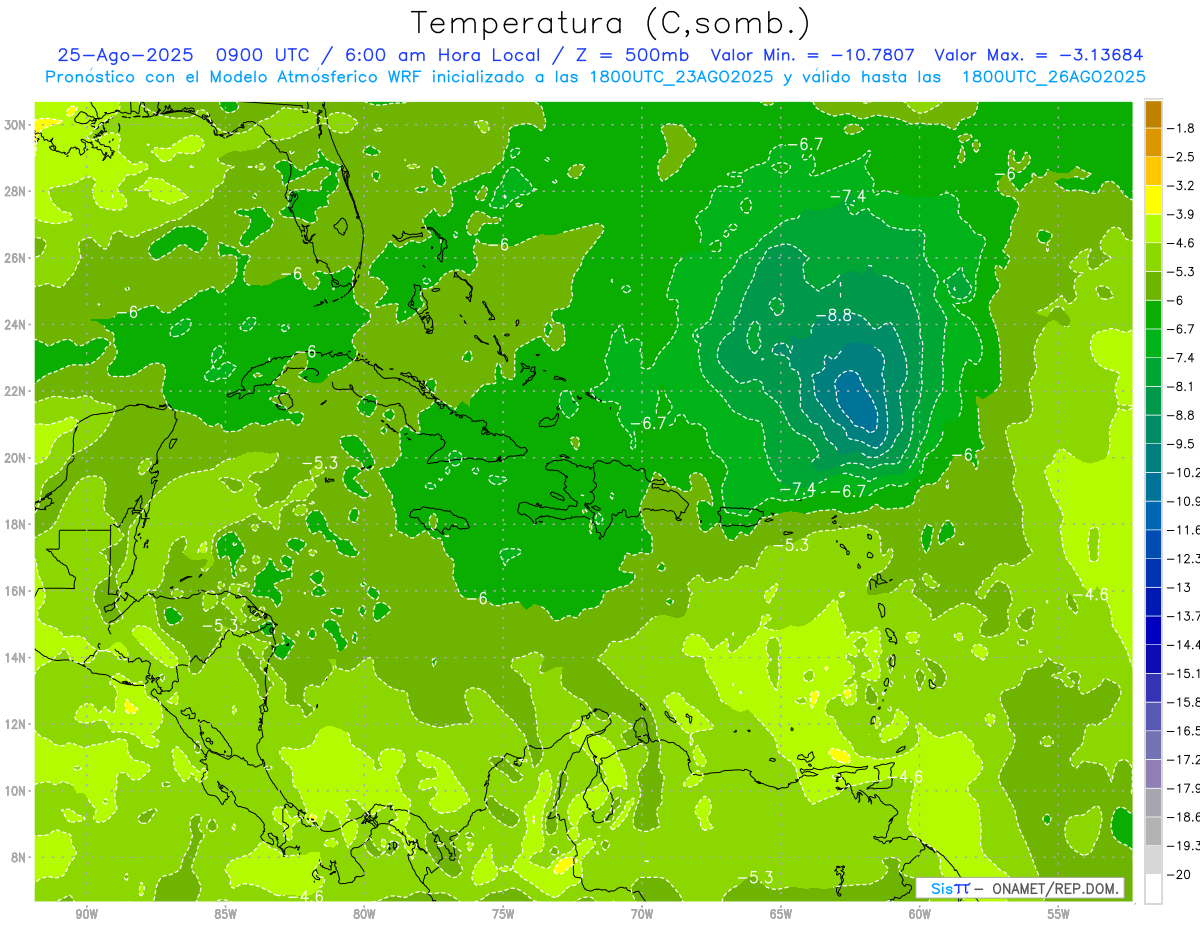Click purple legend swatch between -17.2 and -17.9
Viewport: 1200px width, 927px height.
pyautogui.click(x=1153, y=773)
